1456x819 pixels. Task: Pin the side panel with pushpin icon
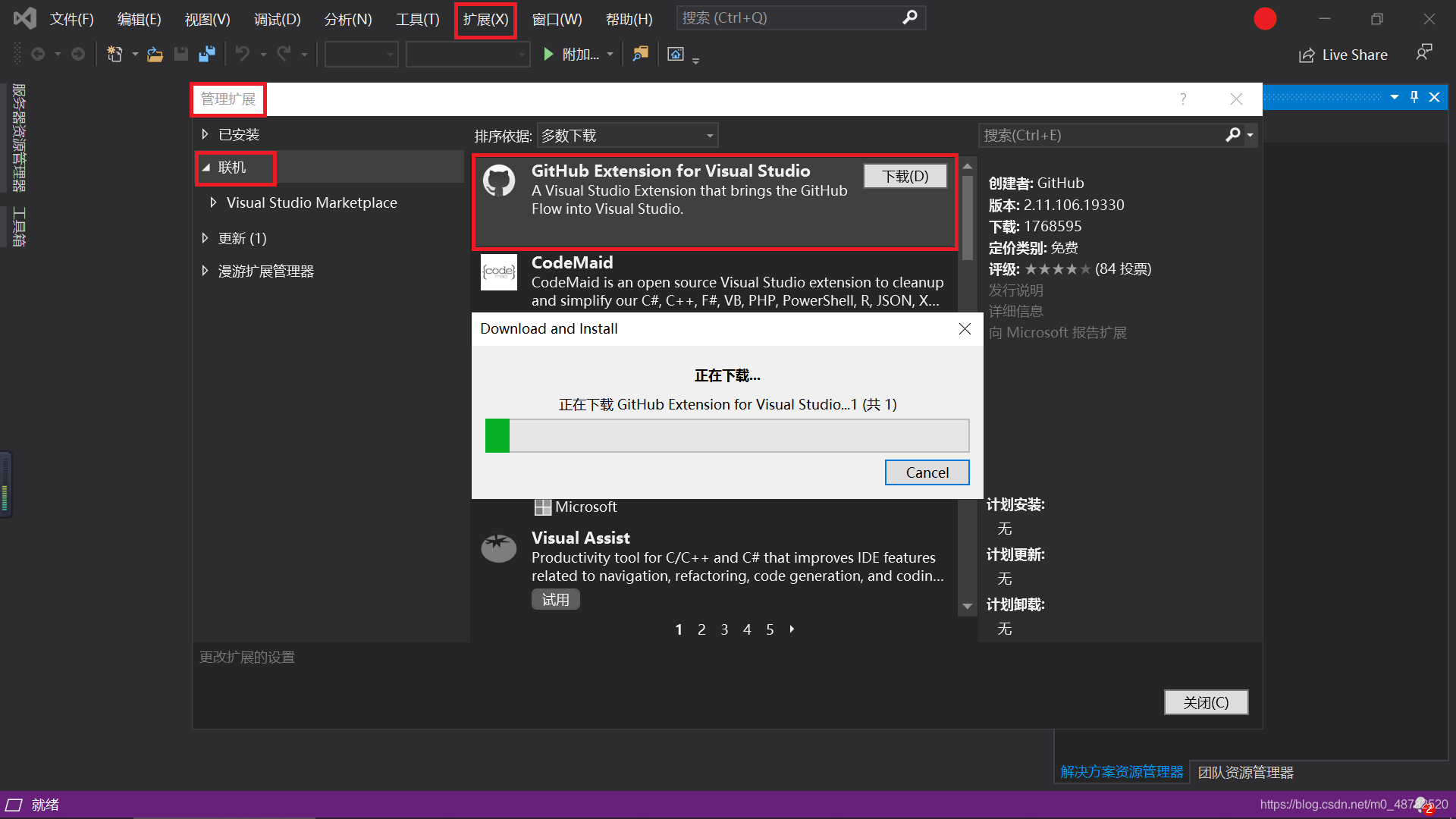click(x=1414, y=97)
